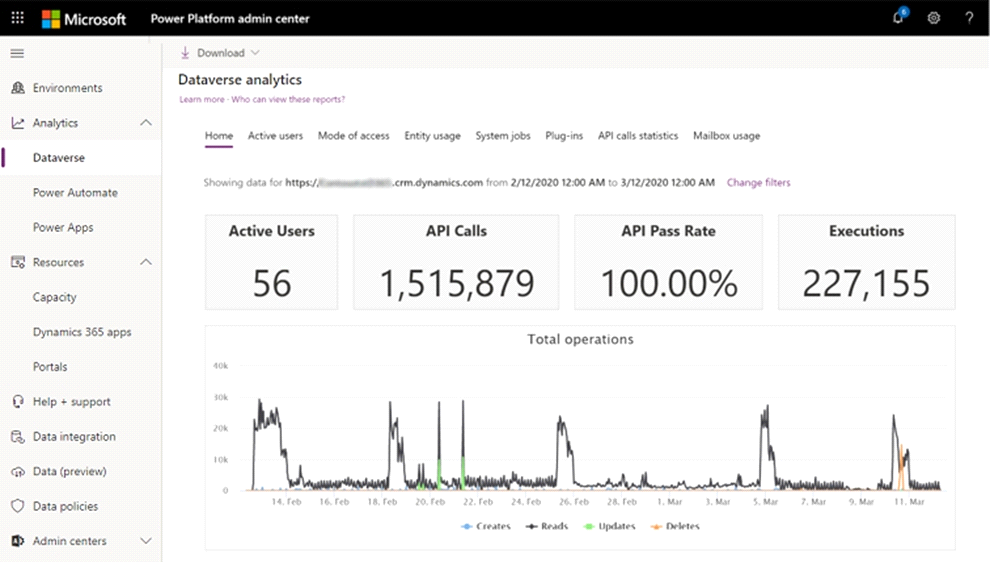Viewport: 990px width, 562px height.
Task: Click the Data policies shield icon
Action: (18, 506)
